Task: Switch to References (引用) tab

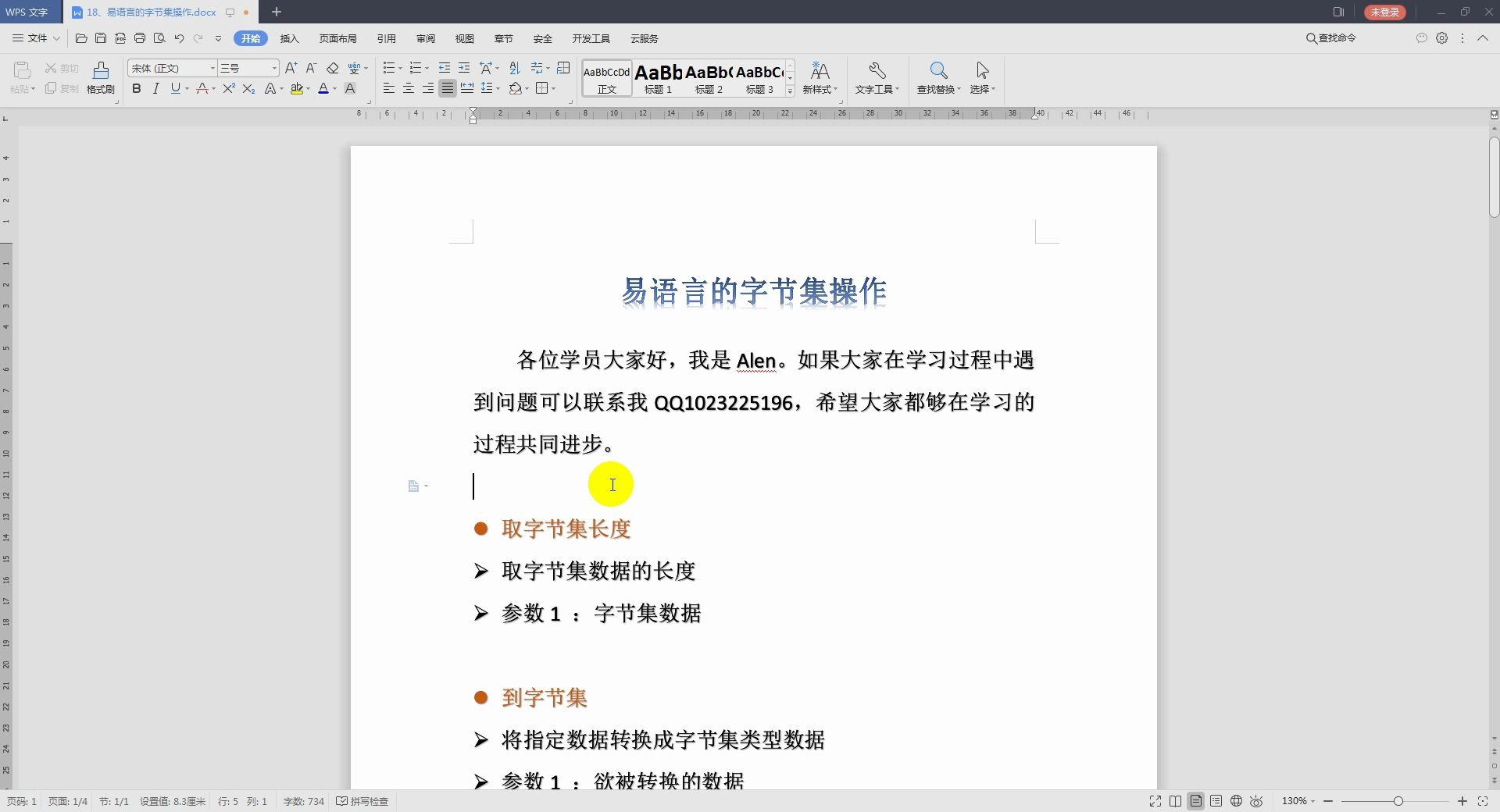Action: [x=386, y=38]
